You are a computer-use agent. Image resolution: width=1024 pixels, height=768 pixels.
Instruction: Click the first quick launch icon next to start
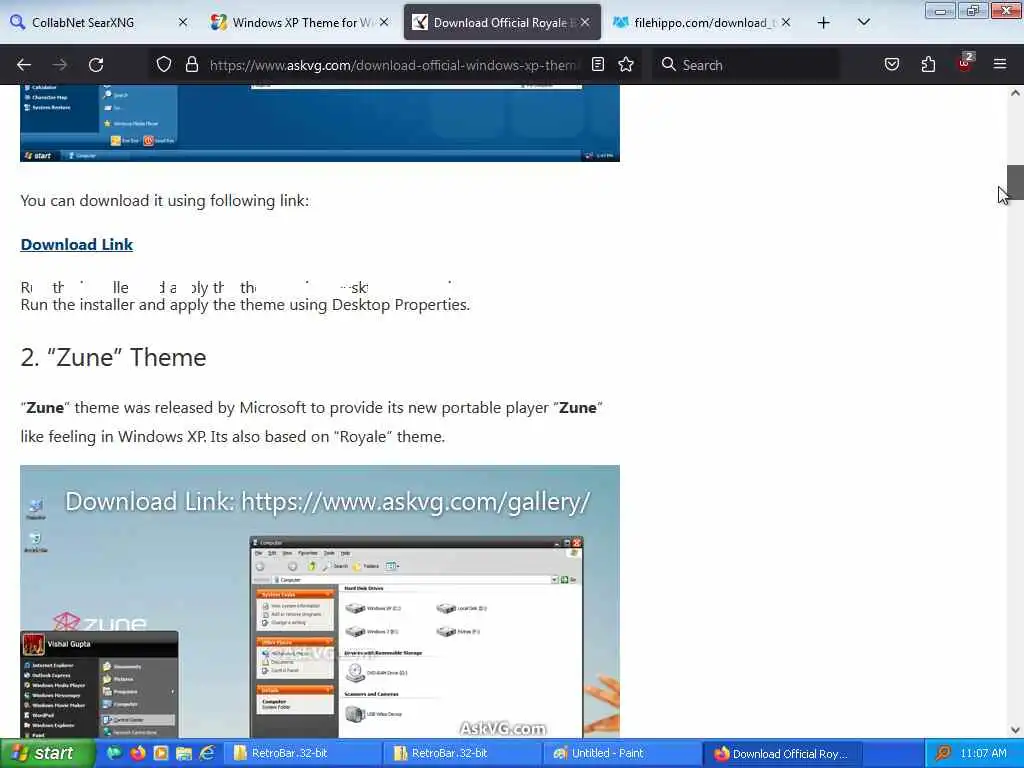coord(114,753)
